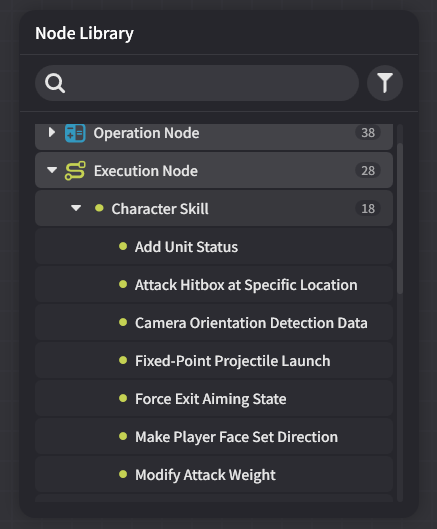This screenshot has width=437, height=529.
Task: Click the search field in Node Library
Action: click(x=197, y=83)
